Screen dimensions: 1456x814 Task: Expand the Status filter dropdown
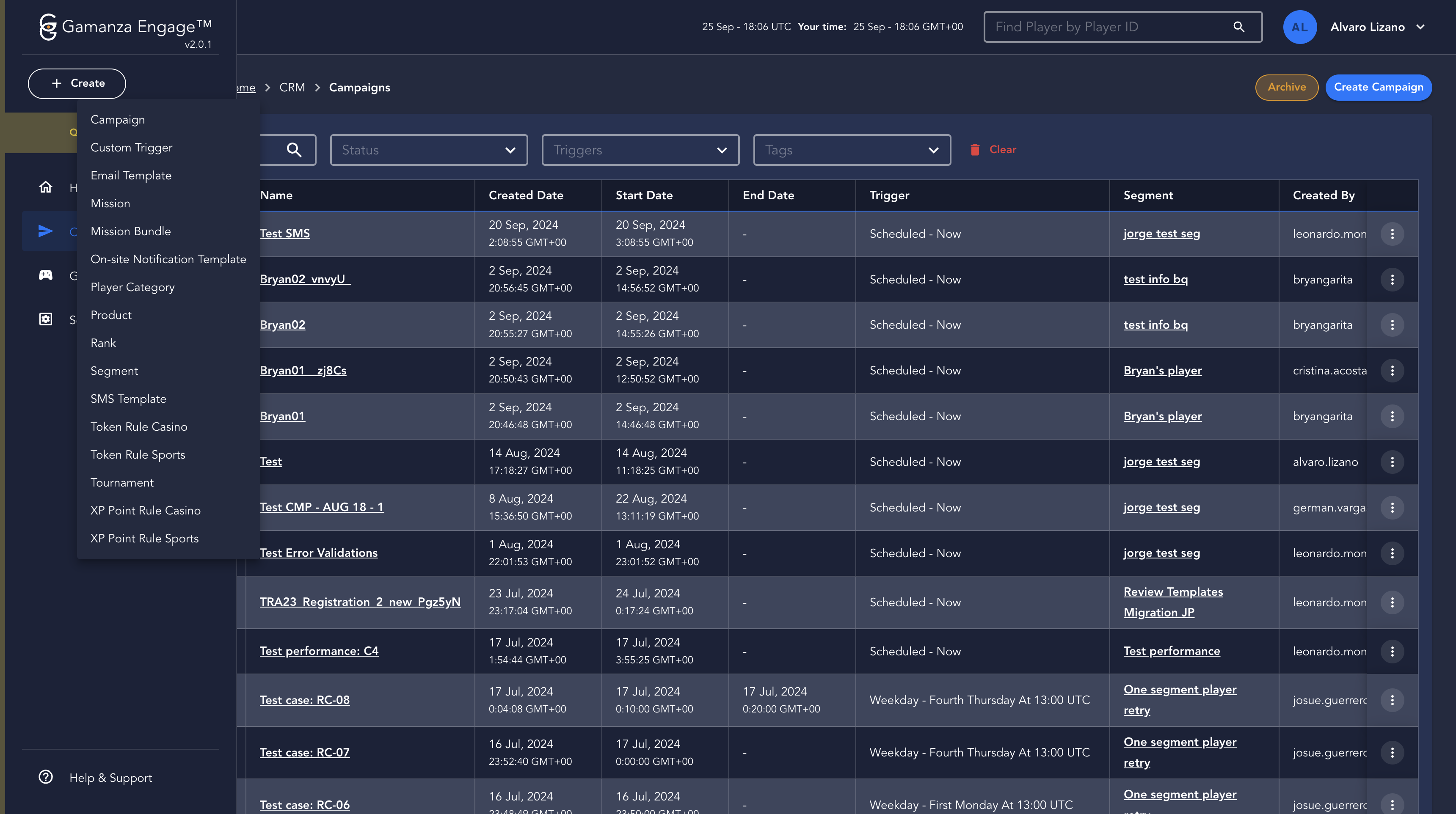pyautogui.click(x=428, y=150)
